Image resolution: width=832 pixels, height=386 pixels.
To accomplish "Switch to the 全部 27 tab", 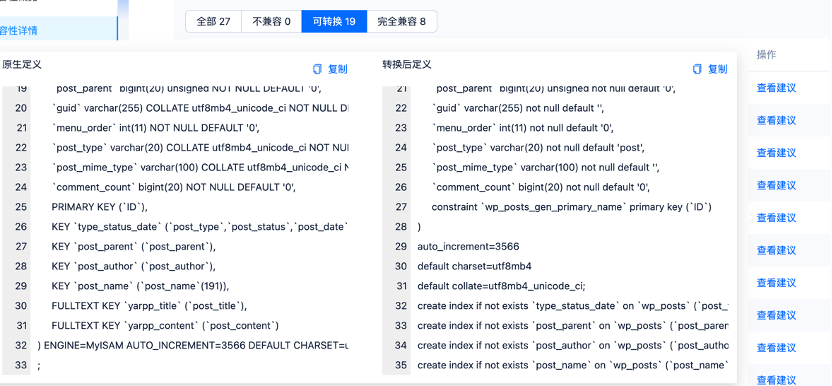I will click(213, 22).
